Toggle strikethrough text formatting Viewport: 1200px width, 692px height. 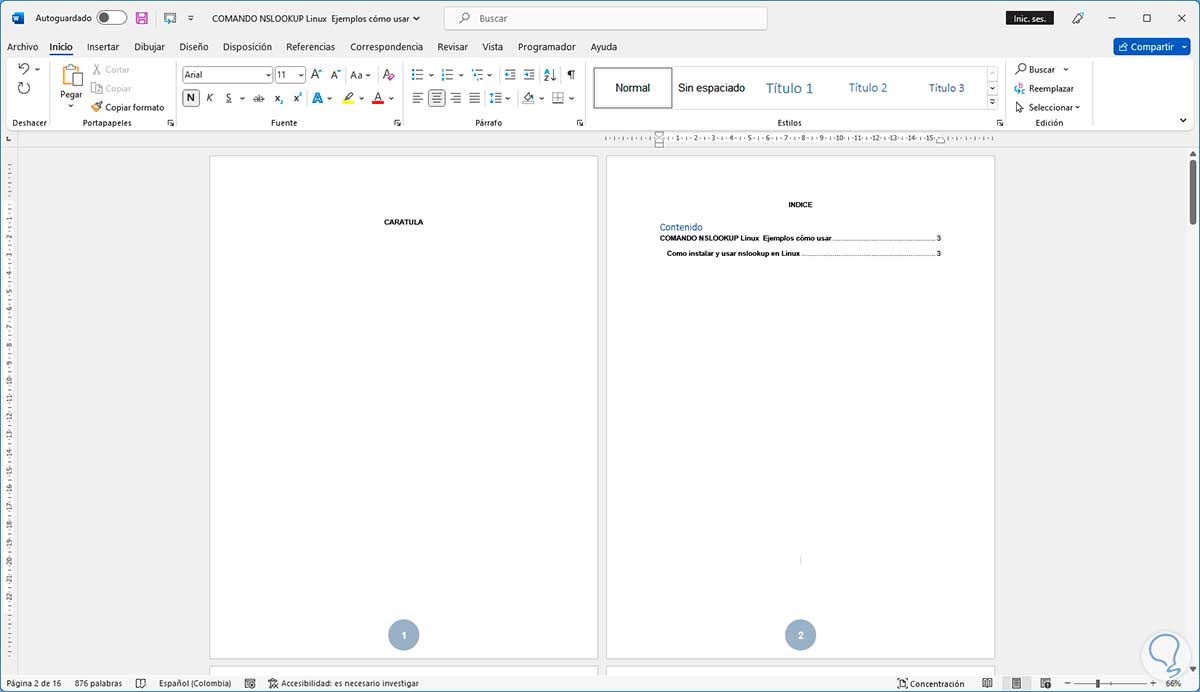(258, 98)
